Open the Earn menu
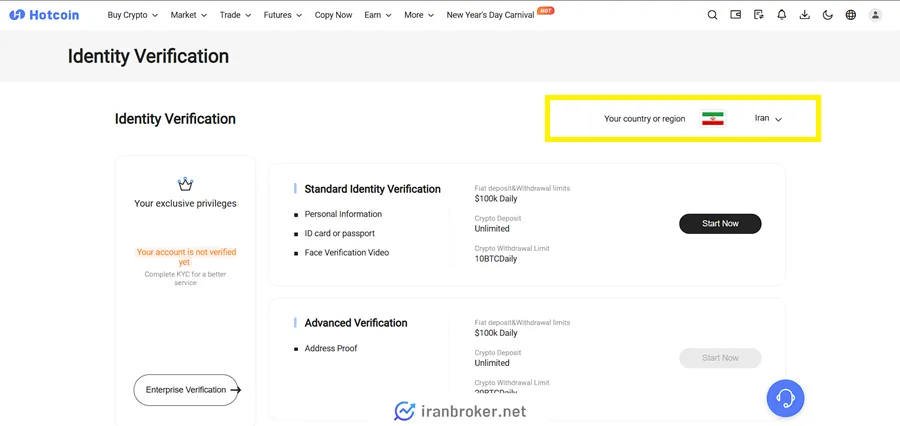 378,15
